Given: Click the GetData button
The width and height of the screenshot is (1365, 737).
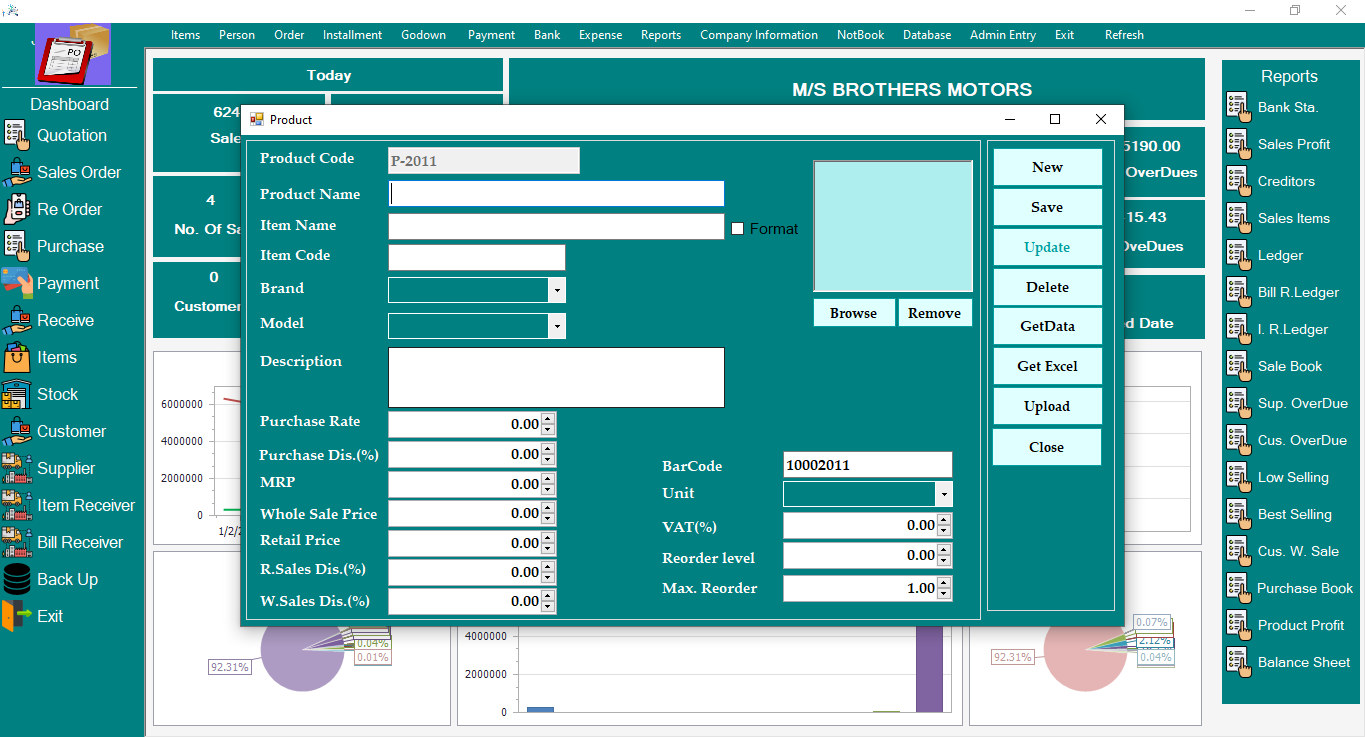Looking at the screenshot, I should (x=1047, y=326).
